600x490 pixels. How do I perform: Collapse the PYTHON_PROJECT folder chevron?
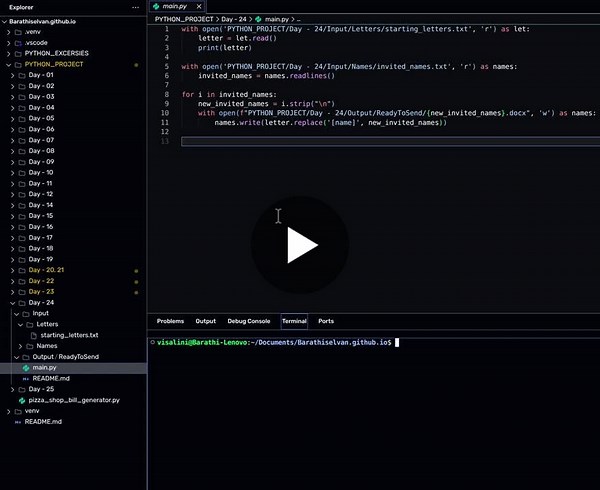8,65
